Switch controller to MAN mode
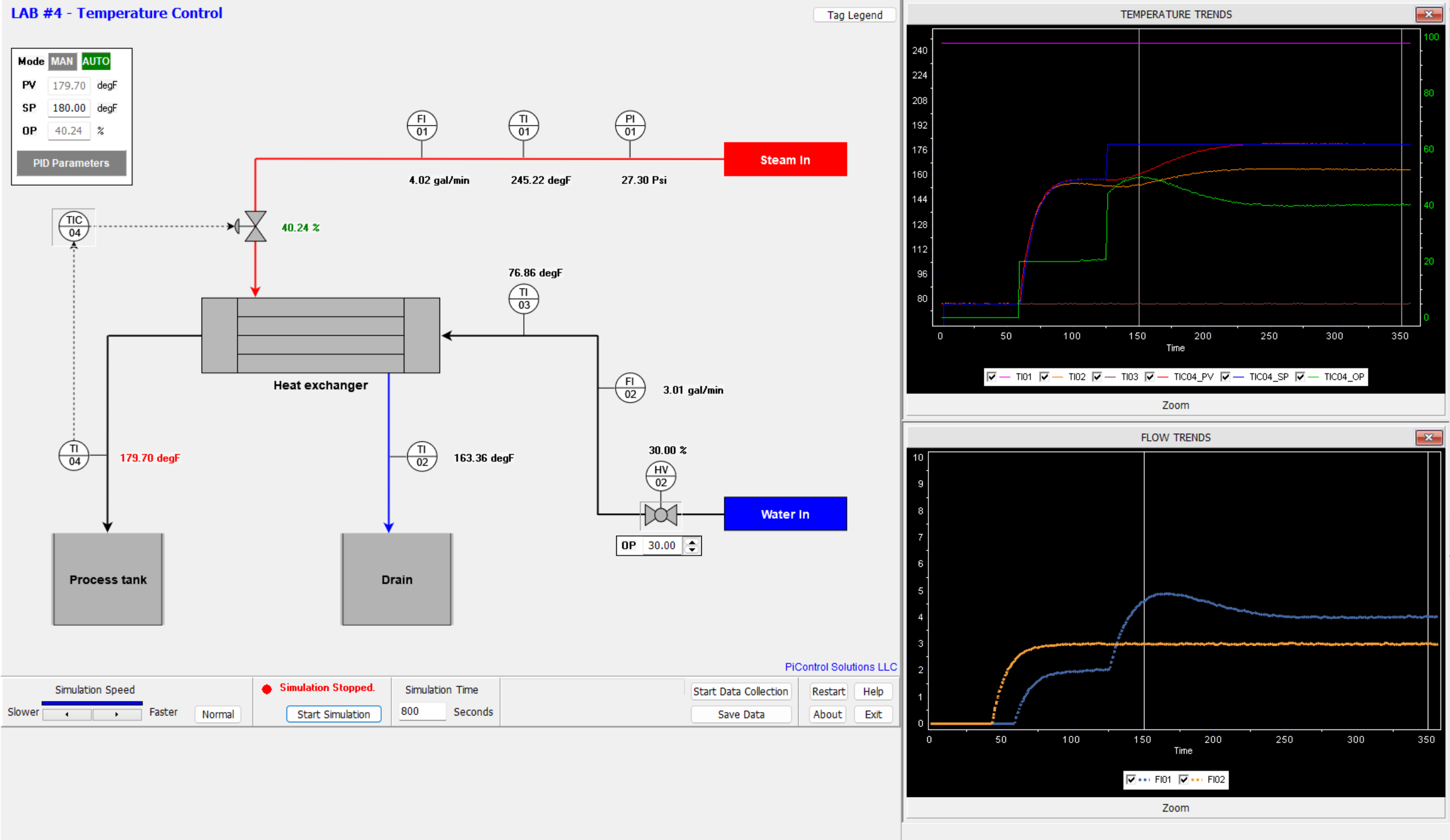Viewport: 1450px width, 840px height. pyautogui.click(x=62, y=61)
